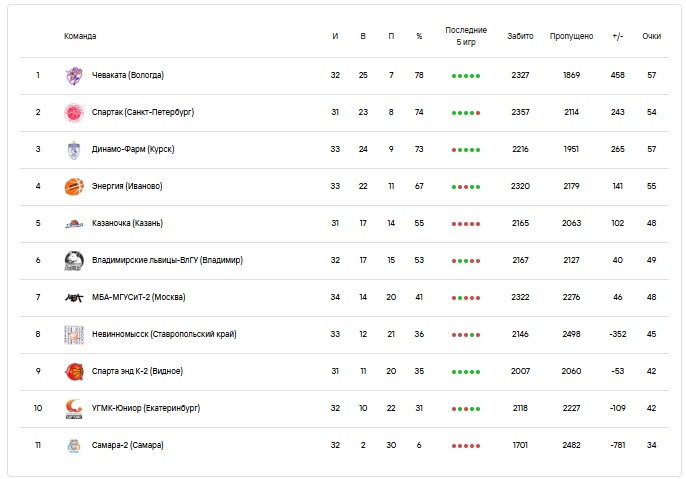The height and width of the screenshot is (479, 686).
Task: Open the Владимирские львицы-ВлГУ (Владимир) link
Action: click(x=167, y=260)
